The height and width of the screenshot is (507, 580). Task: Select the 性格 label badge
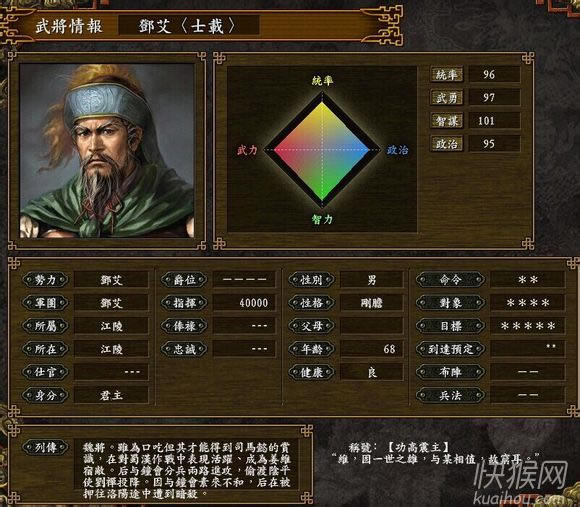tap(311, 303)
